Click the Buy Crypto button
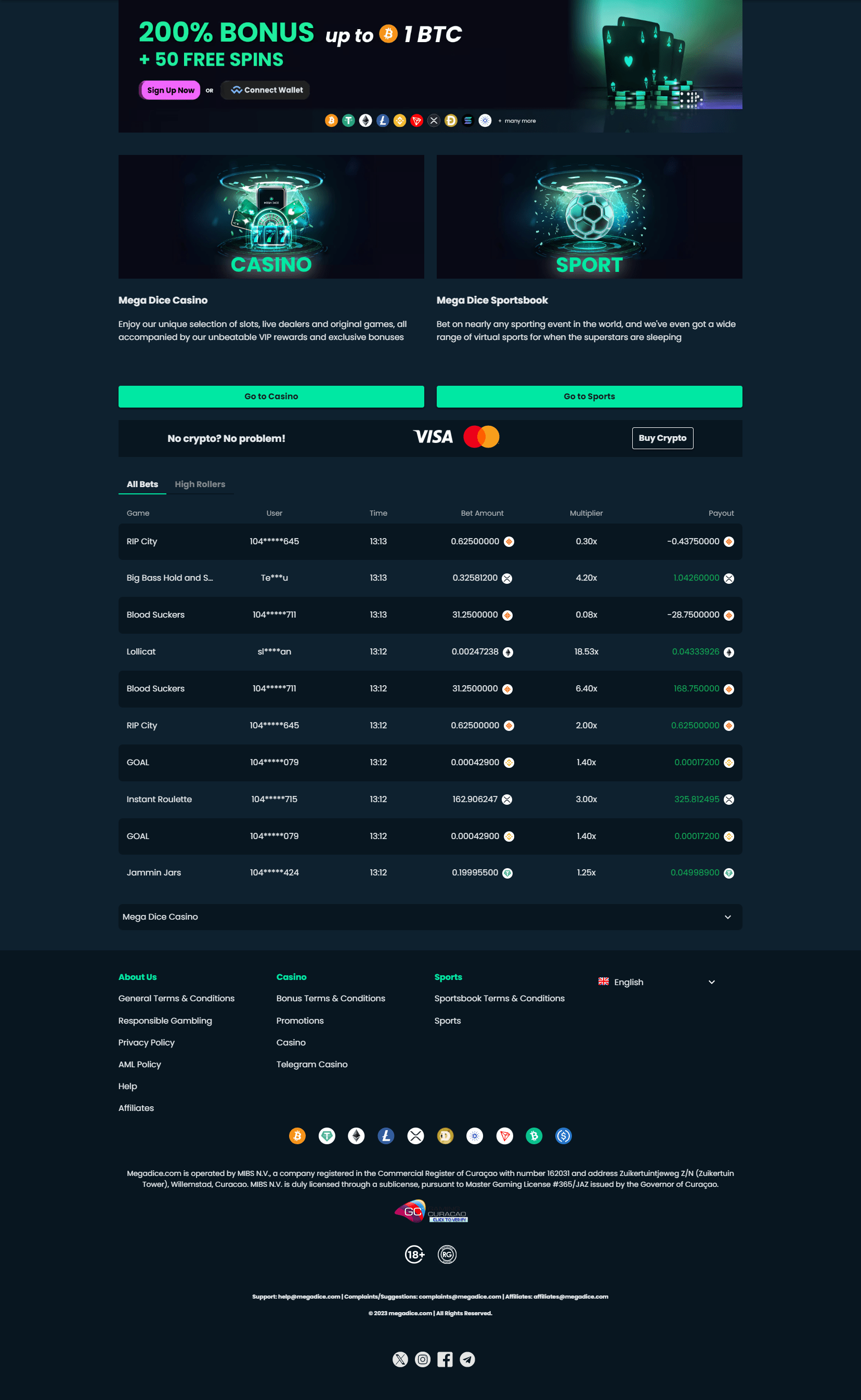861x1400 pixels. tap(662, 438)
